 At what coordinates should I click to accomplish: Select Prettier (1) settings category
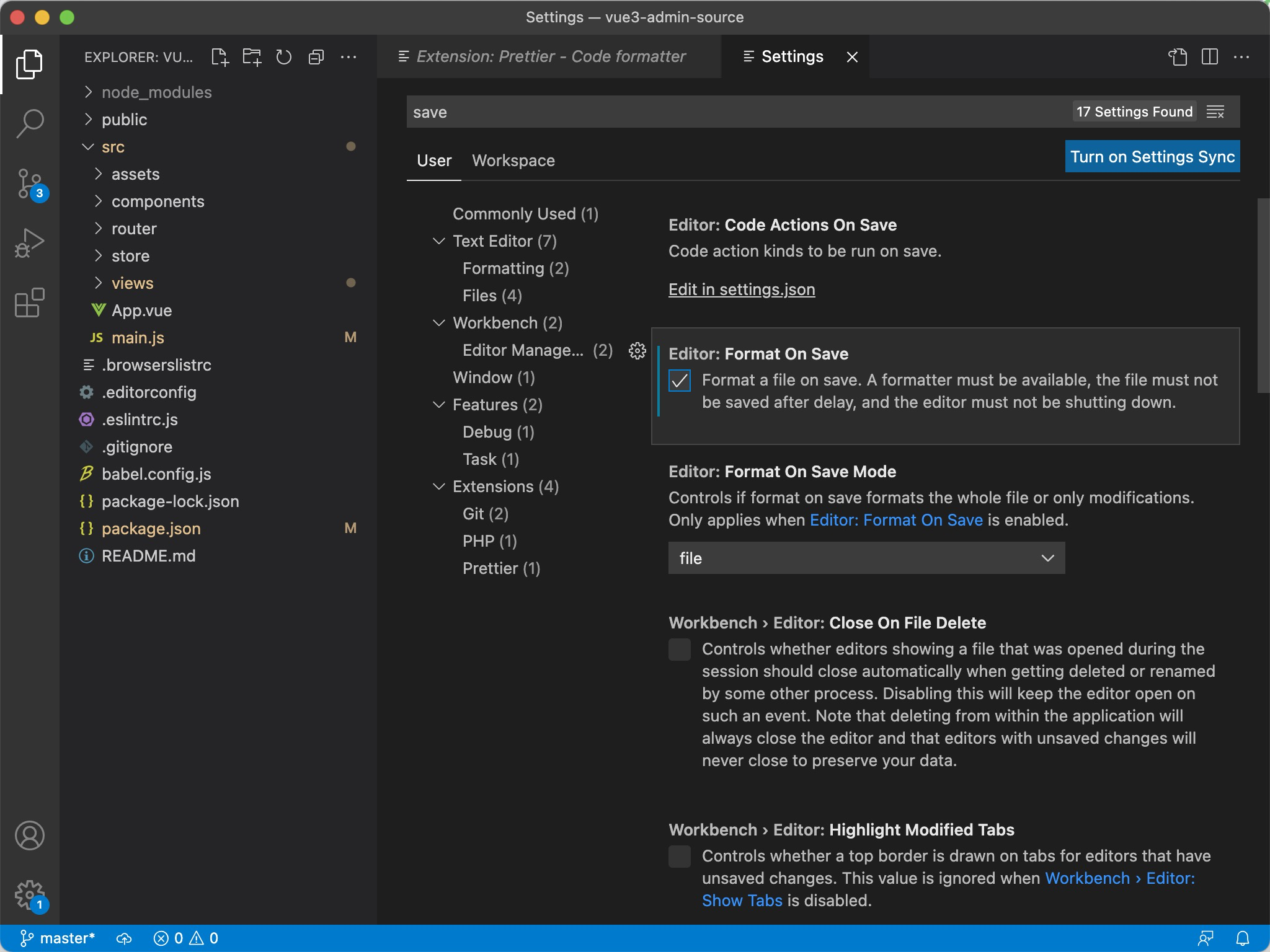(501, 568)
